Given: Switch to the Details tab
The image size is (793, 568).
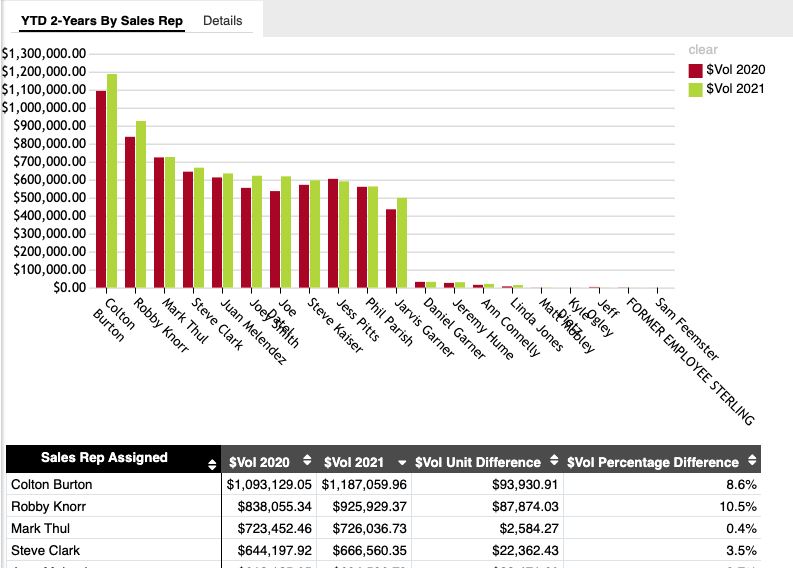Looking at the screenshot, I should [x=222, y=20].
